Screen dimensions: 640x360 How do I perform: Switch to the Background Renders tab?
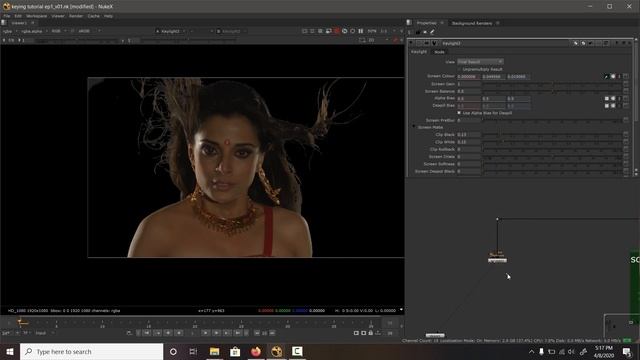point(471,23)
